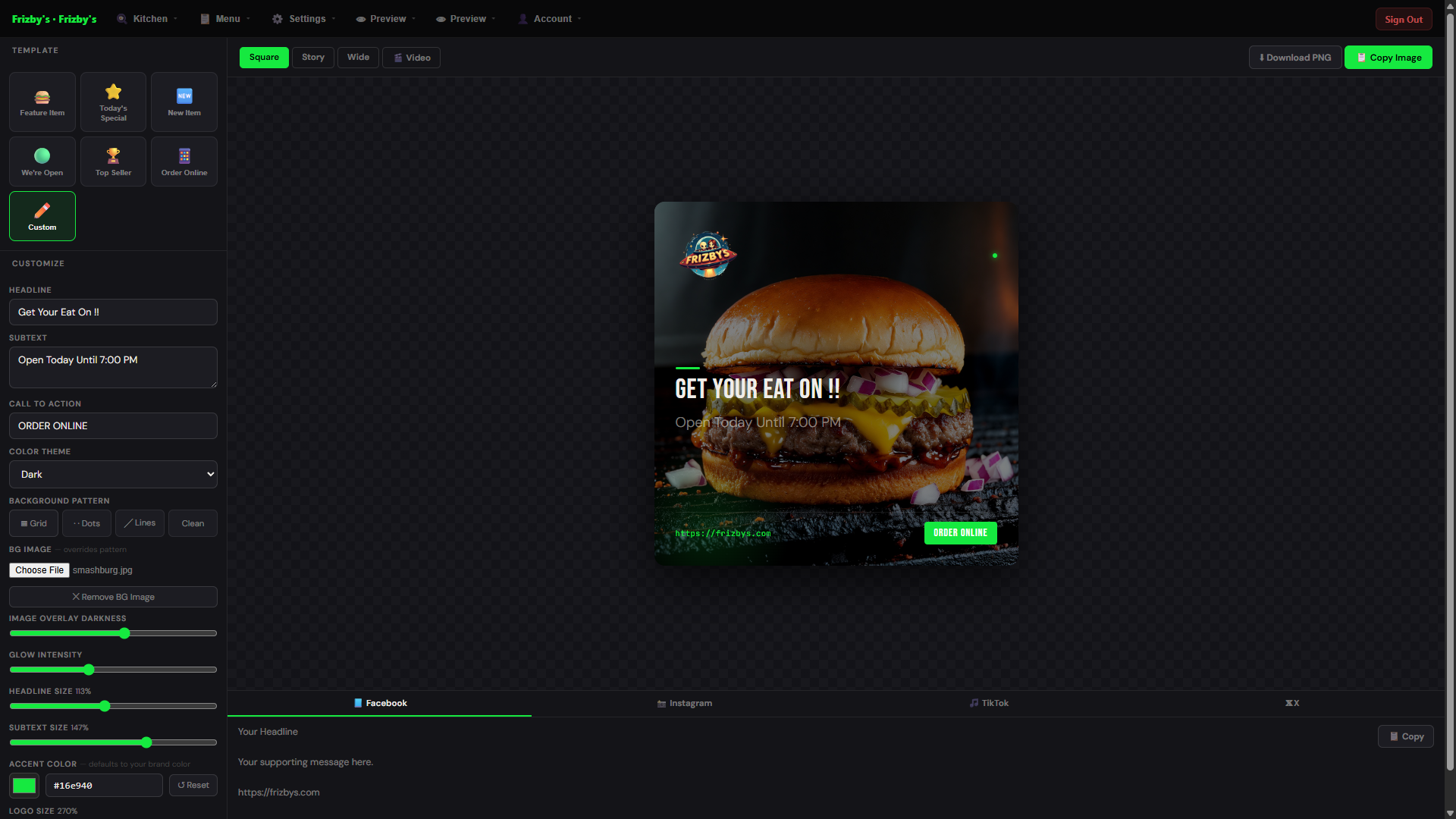Open the Color Theme dropdown
This screenshot has width=1456, height=819.
pyautogui.click(x=113, y=474)
